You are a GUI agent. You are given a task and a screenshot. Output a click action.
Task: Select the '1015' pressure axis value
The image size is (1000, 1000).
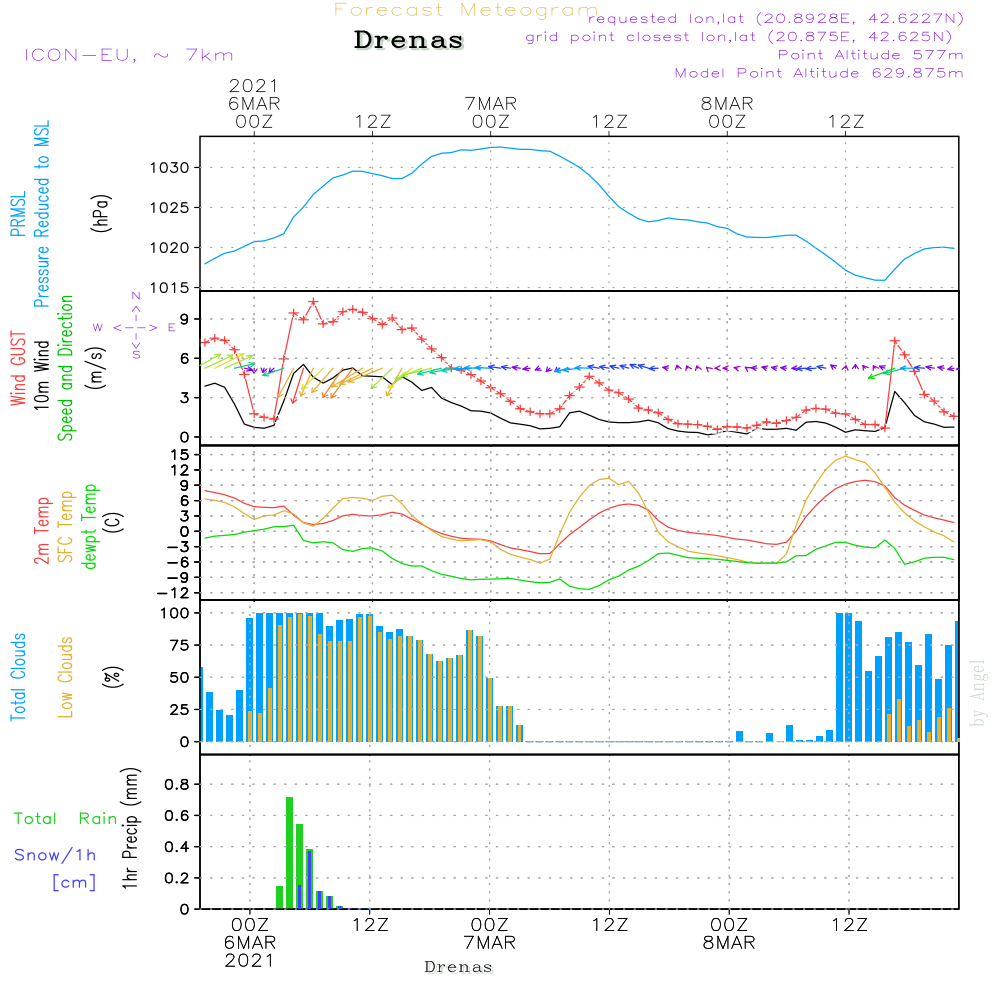click(x=170, y=288)
